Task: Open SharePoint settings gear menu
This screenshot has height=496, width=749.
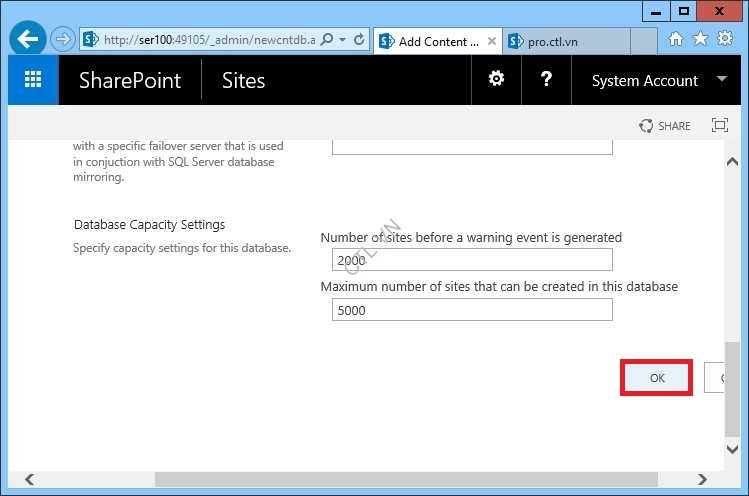Action: [496, 79]
